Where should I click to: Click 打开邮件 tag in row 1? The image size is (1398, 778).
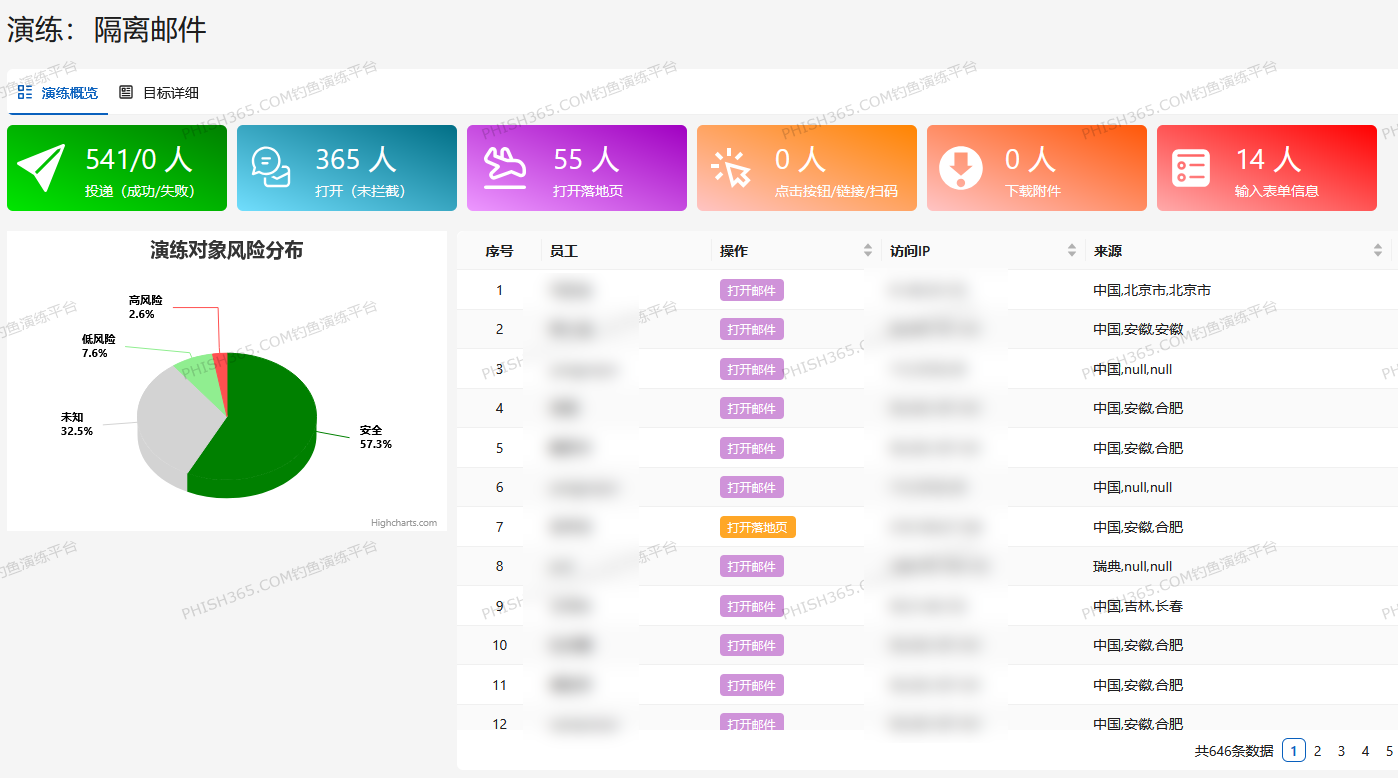click(x=751, y=290)
